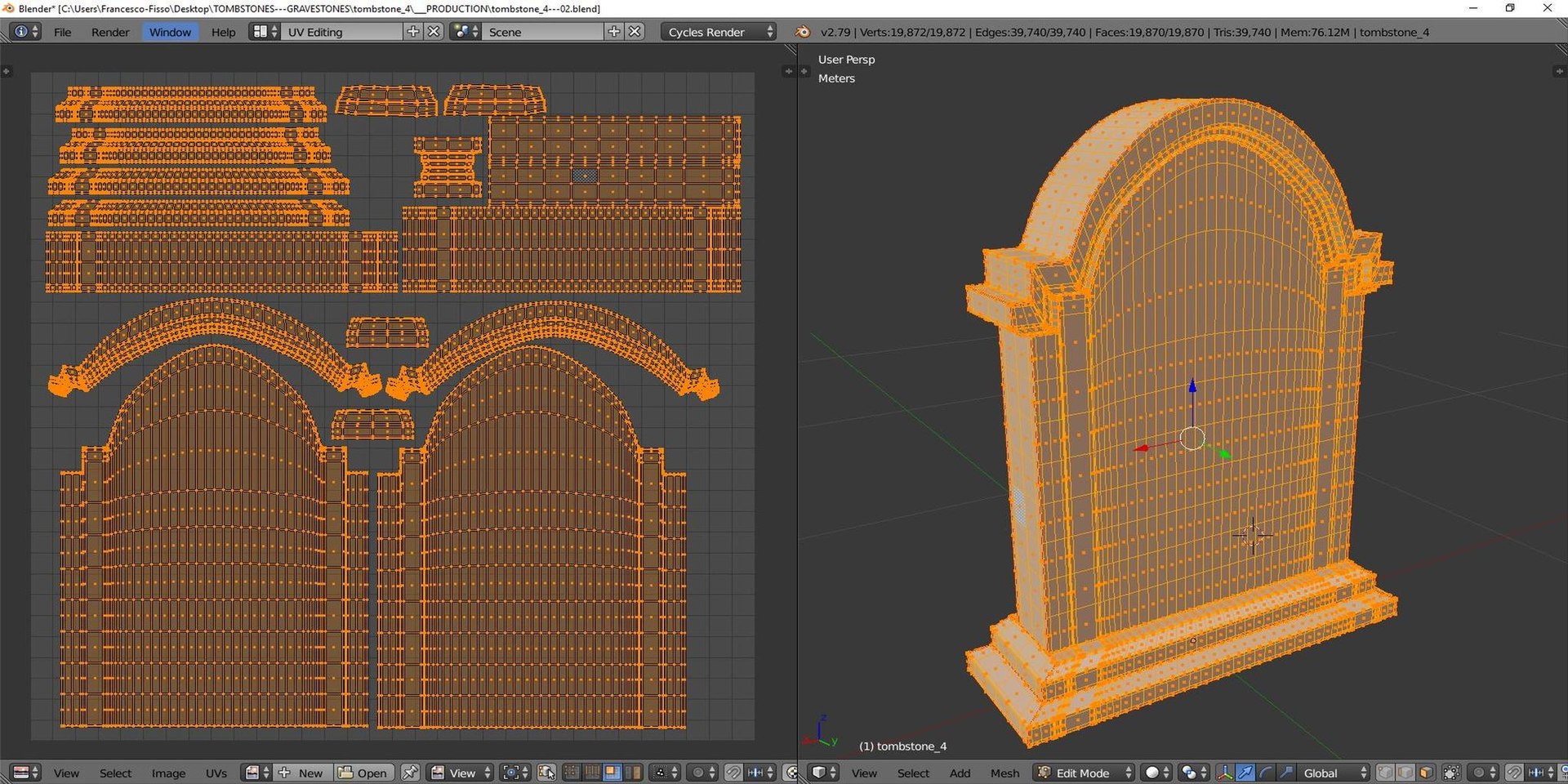Open the UV editor Select menu
Image resolution: width=1568 pixels, height=784 pixels.
click(115, 773)
